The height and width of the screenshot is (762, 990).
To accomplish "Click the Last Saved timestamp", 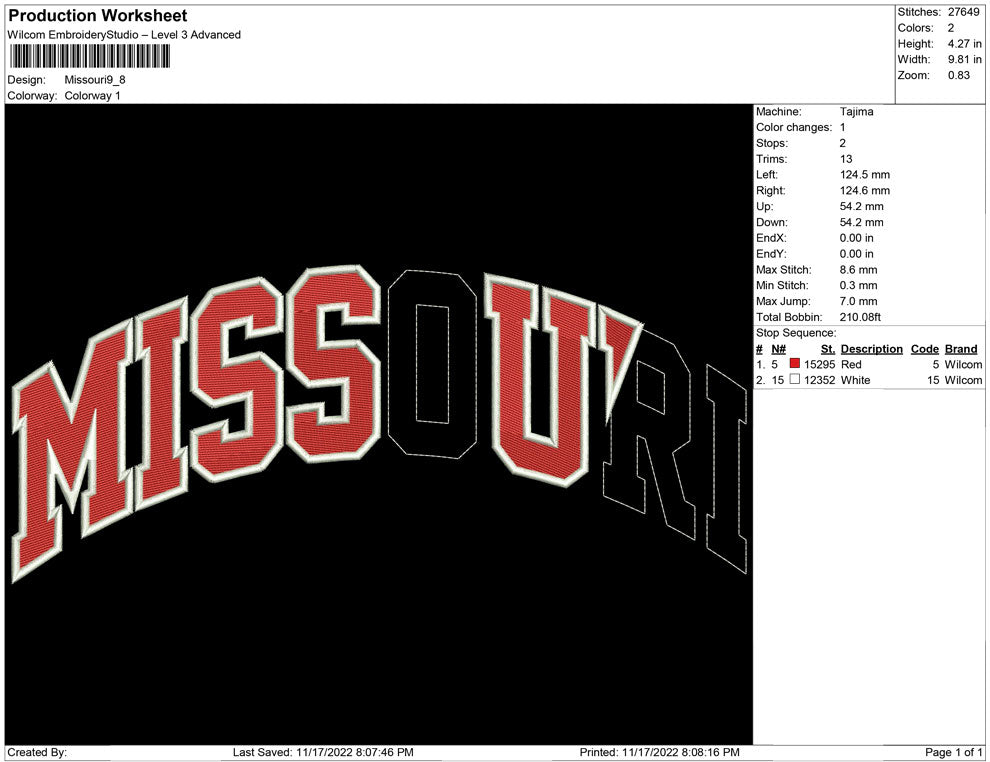I will (x=323, y=752).
